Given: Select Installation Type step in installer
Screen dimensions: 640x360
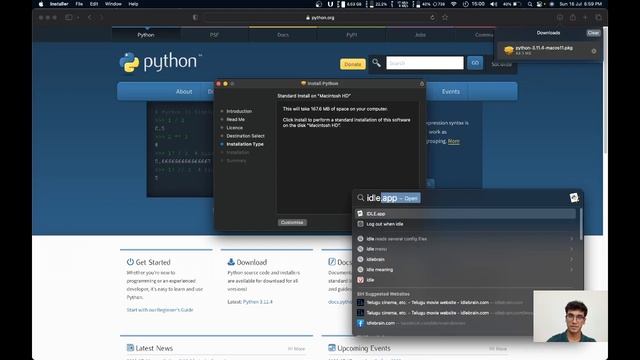Looking at the screenshot, I should coord(245,144).
